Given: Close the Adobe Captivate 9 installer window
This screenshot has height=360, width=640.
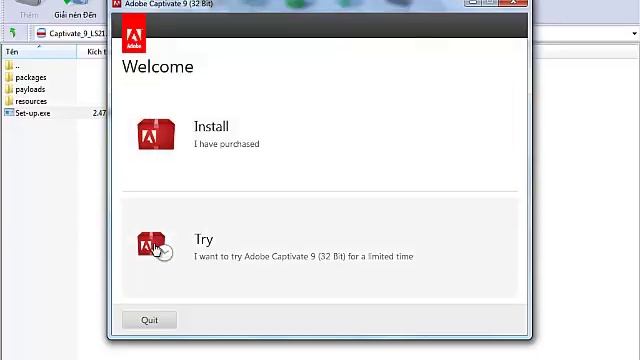Looking at the screenshot, I should click(x=513, y=3).
